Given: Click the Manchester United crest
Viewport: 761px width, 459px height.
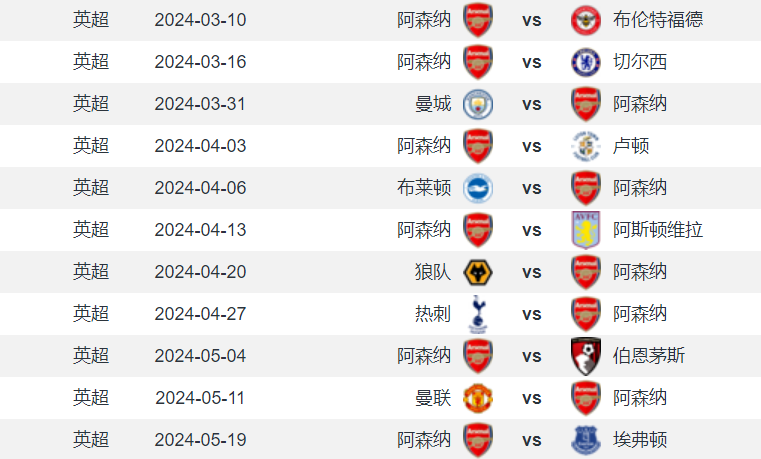Looking at the screenshot, I should (x=478, y=398).
